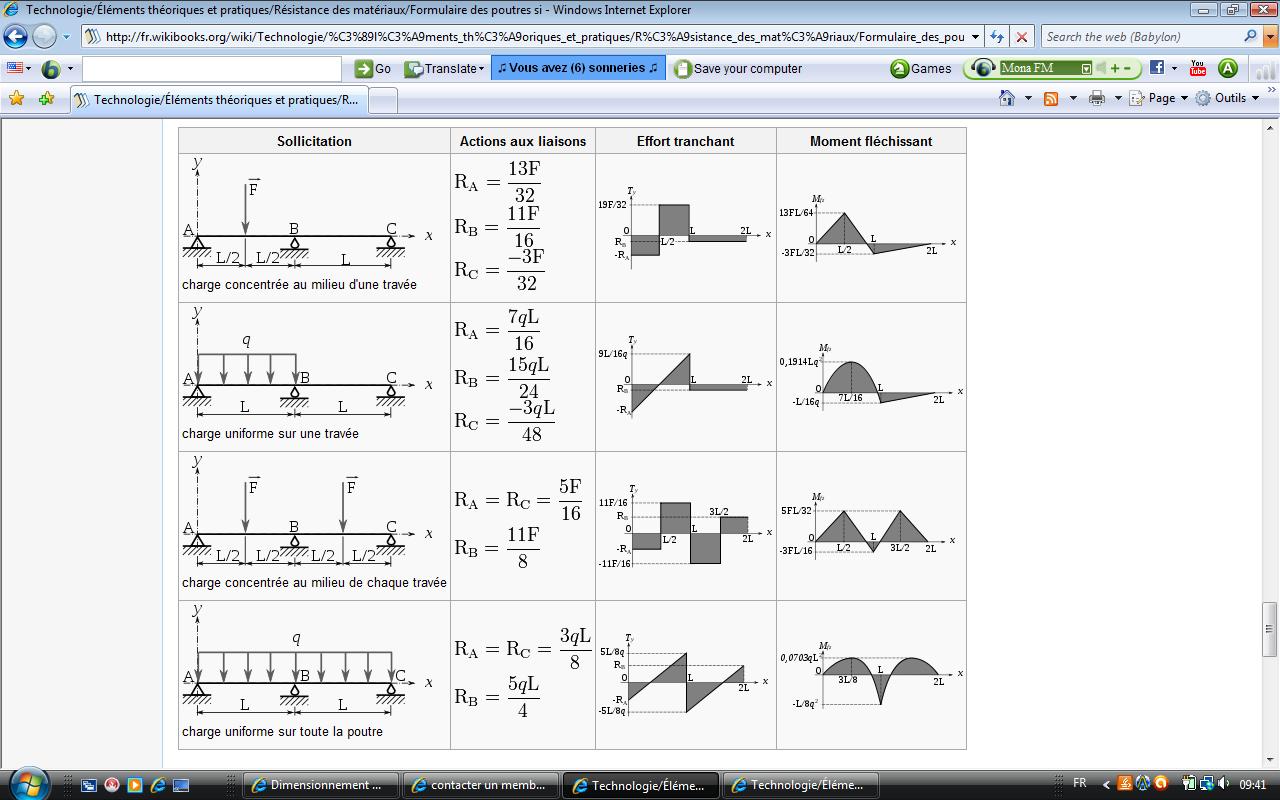Click the 'Sollicitation' column header
The image size is (1280, 800).
coord(314,141)
